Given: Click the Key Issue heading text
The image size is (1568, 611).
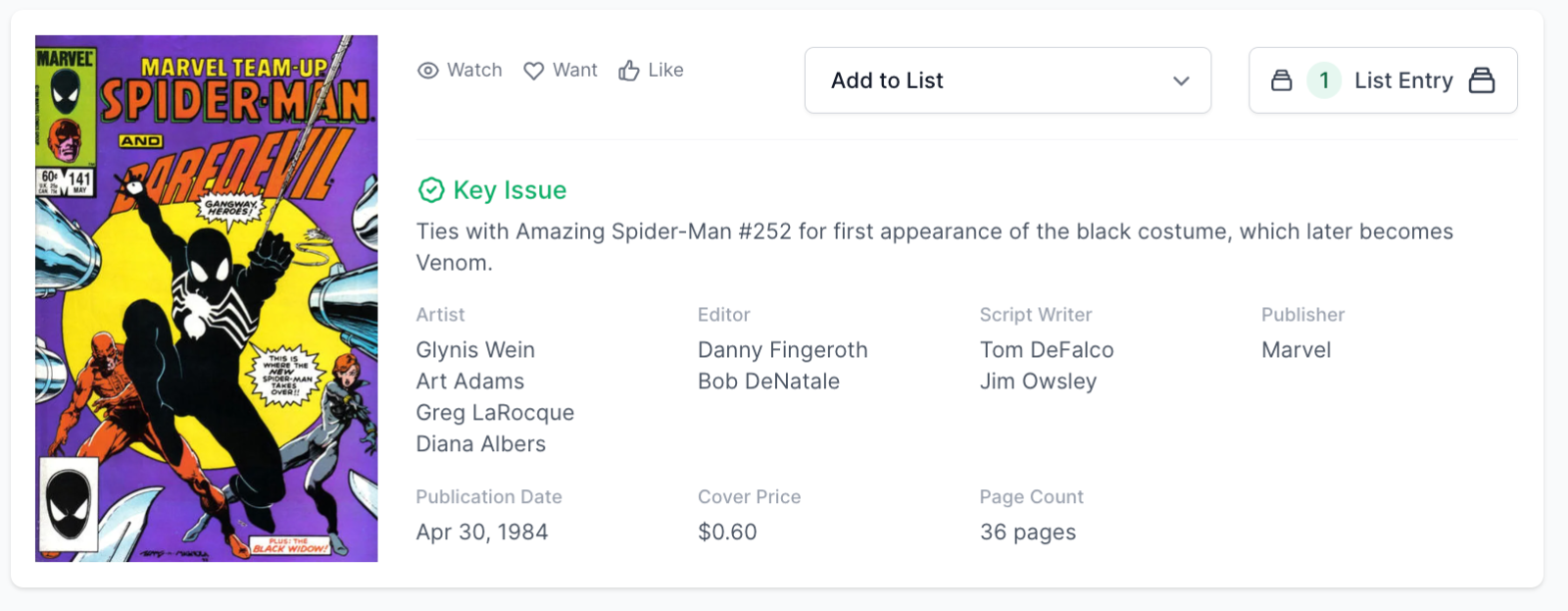Looking at the screenshot, I should (510, 190).
